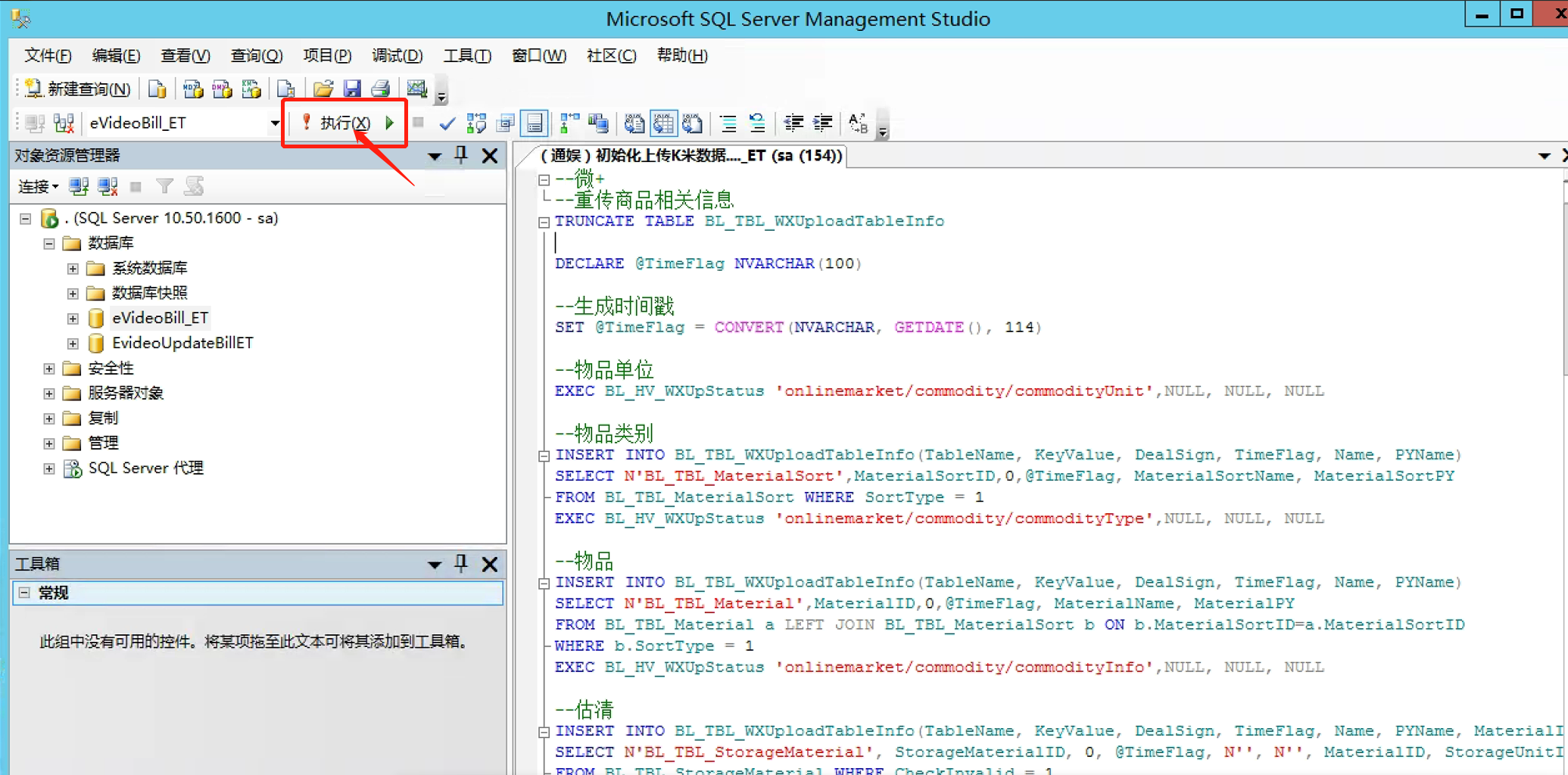Viewport: 1568px width, 775px height.
Task: Toggle auto-hide pin on 工具箱 panel
Action: coord(461,563)
